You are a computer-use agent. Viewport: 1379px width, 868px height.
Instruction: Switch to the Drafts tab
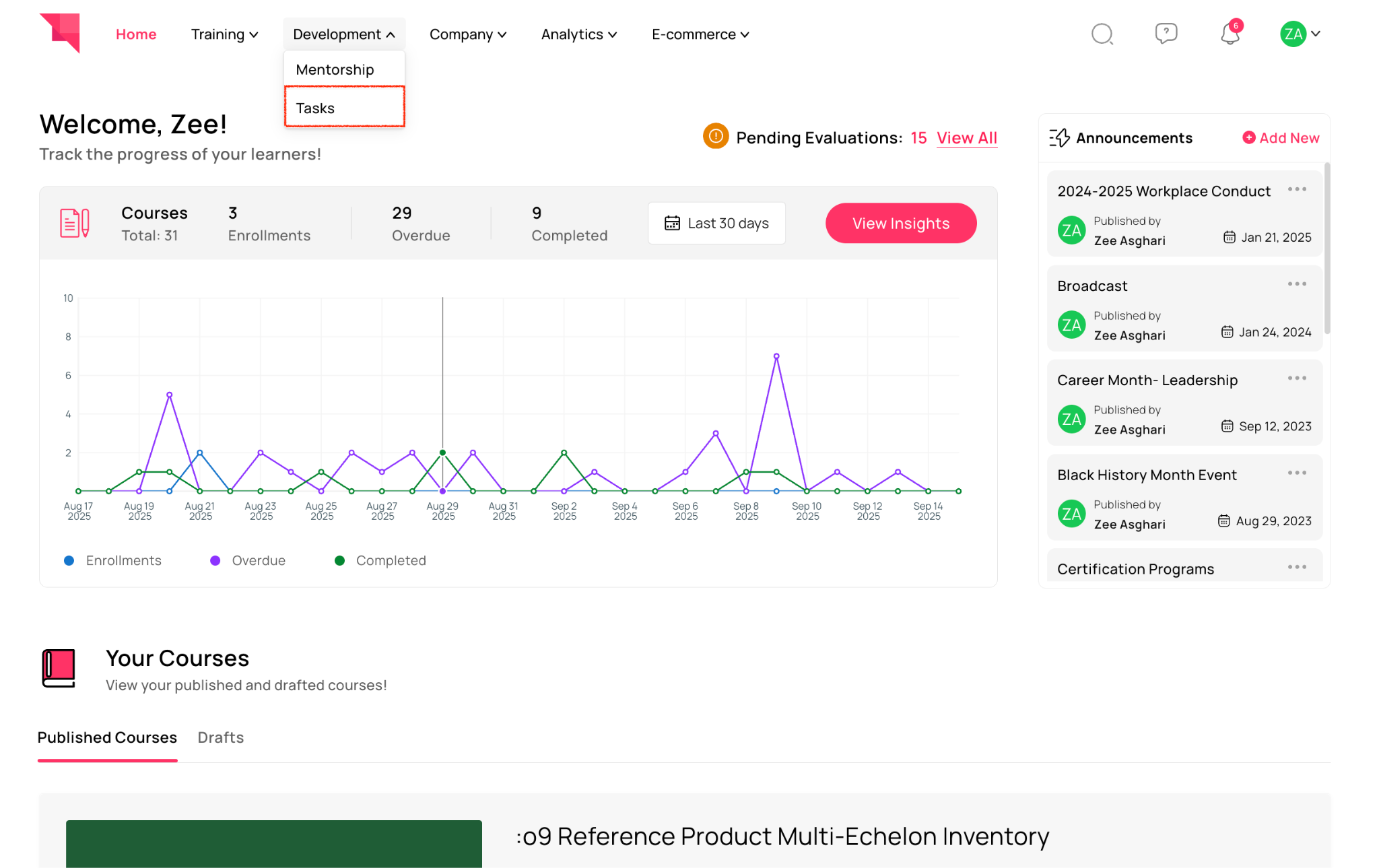coord(220,737)
